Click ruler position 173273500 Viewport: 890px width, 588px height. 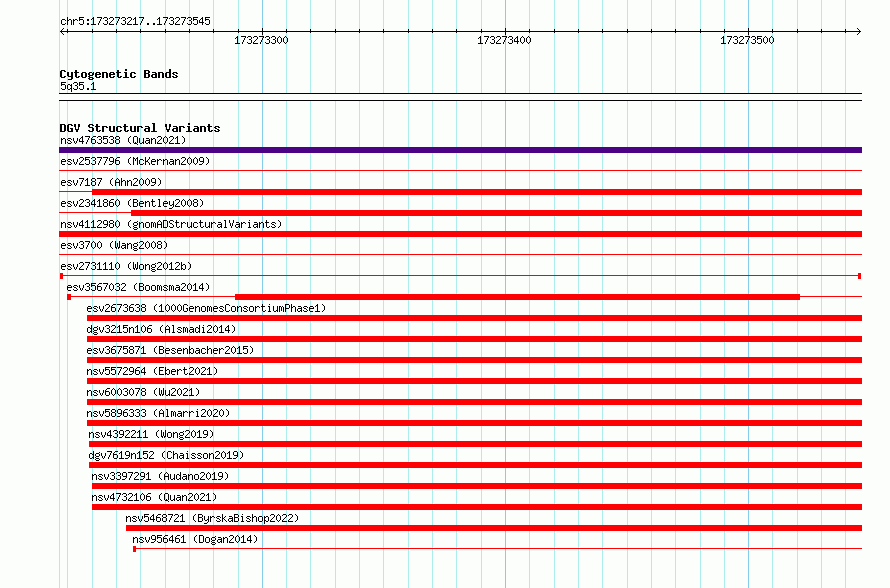click(747, 40)
